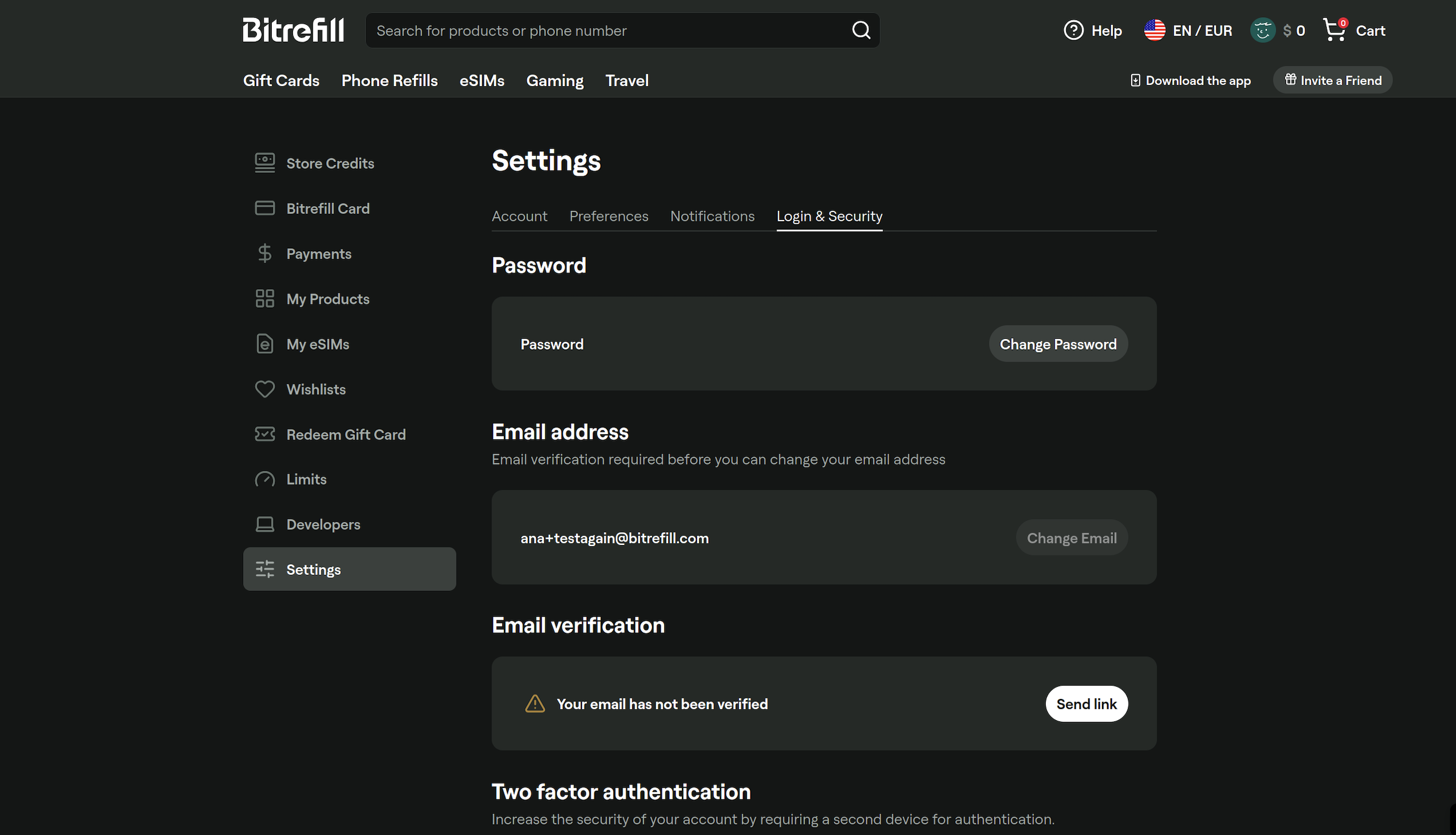
Task: Switch to the Preferences tab
Action: coord(608,217)
